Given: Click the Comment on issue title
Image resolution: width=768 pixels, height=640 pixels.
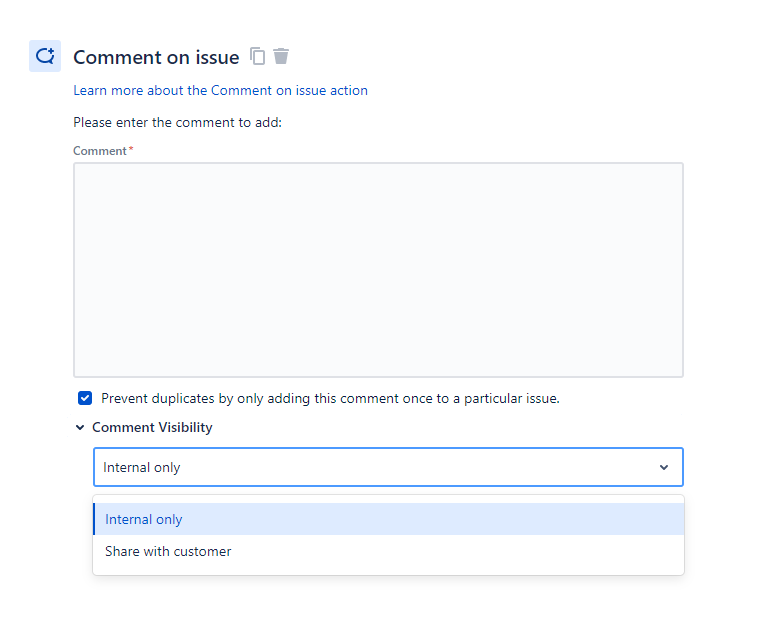Looking at the screenshot, I should click(x=156, y=57).
